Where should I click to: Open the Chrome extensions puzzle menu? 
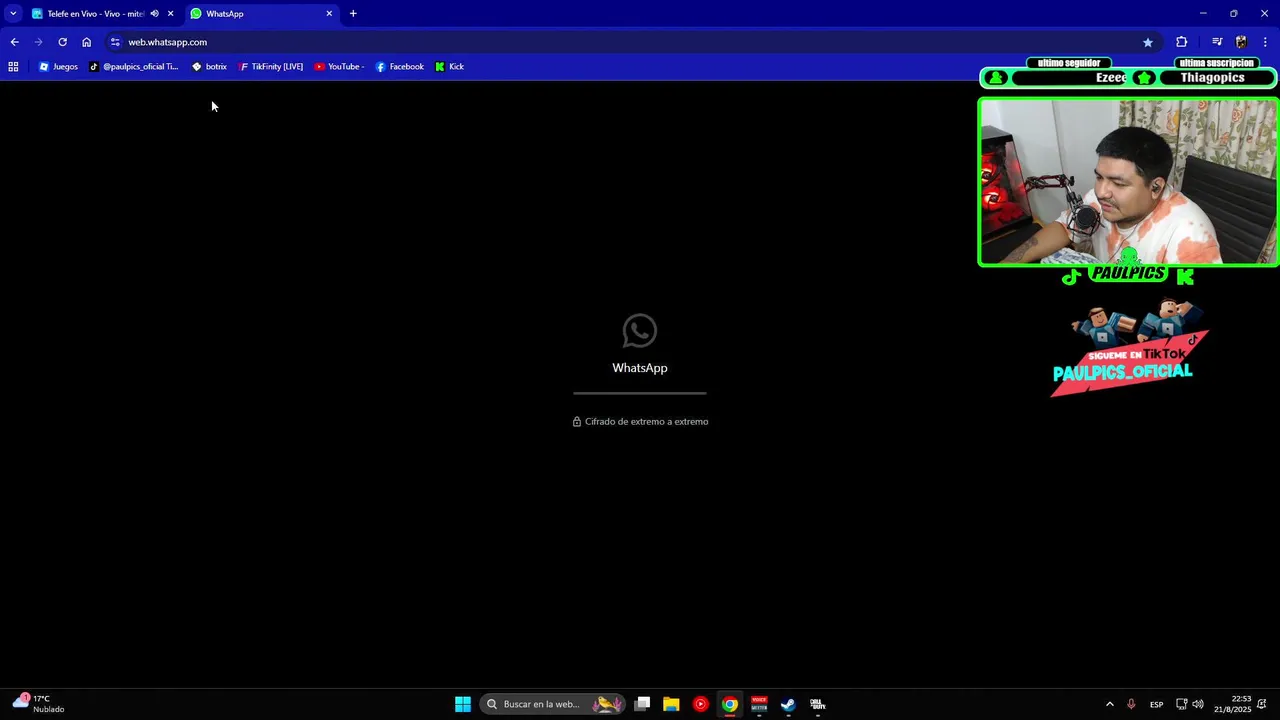pyautogui.click(x=1182, y=42)
